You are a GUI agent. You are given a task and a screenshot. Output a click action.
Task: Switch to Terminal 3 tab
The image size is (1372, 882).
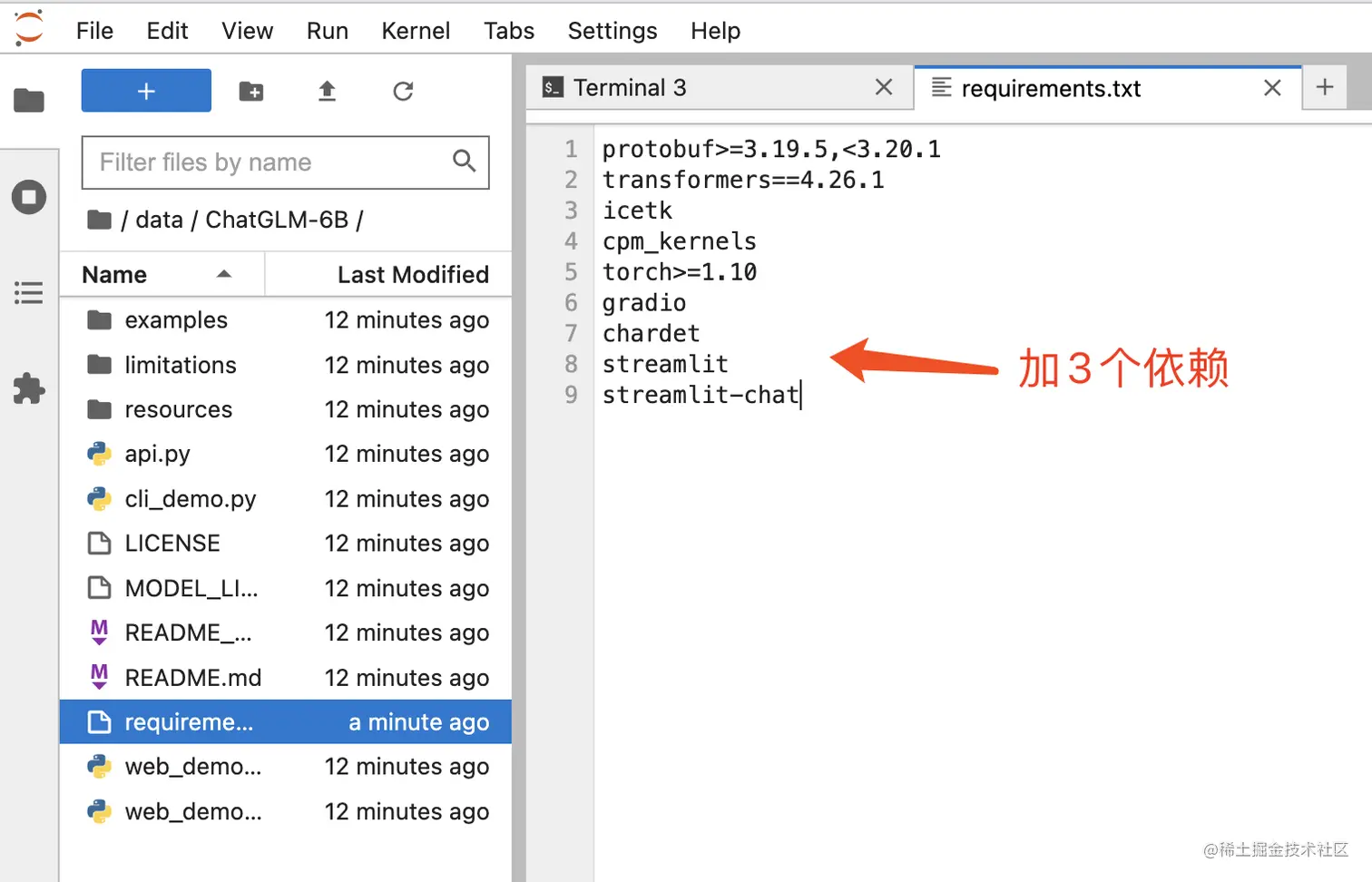coord(720,88)
